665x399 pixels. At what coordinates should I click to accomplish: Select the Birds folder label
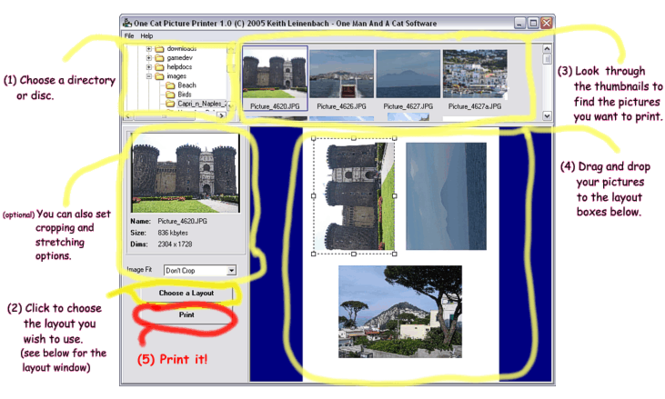tap(184, 95)
